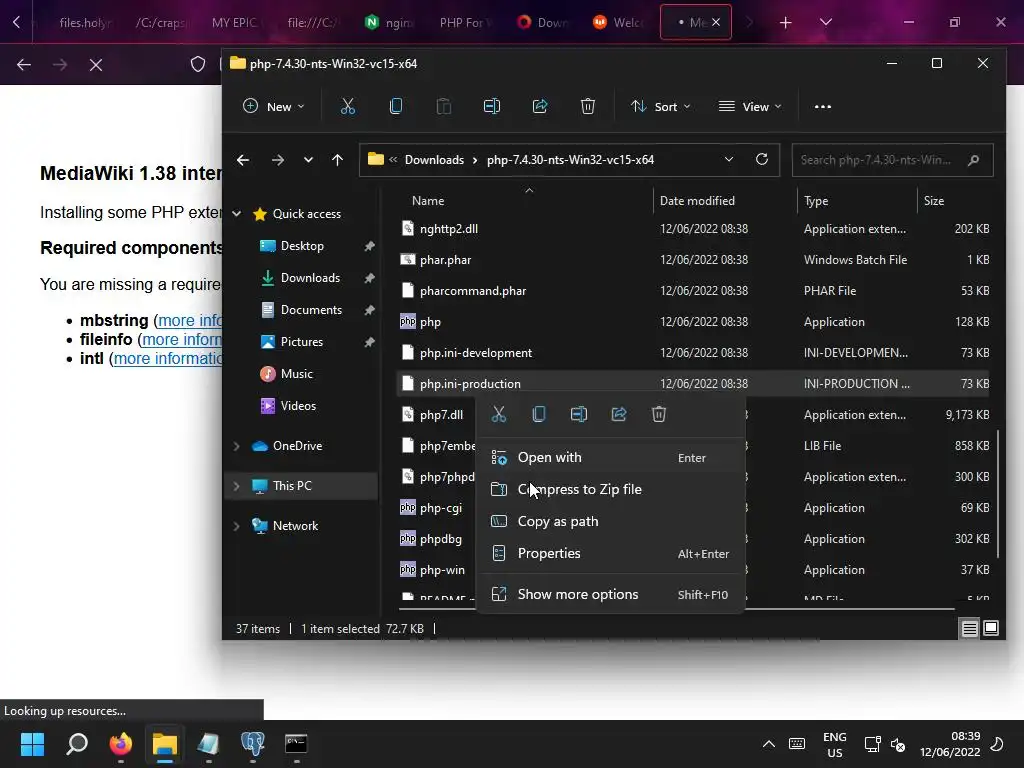Select Documents in Quick access
The width and height of the screenshot is (1024, 768).
[x=311, y=310]
